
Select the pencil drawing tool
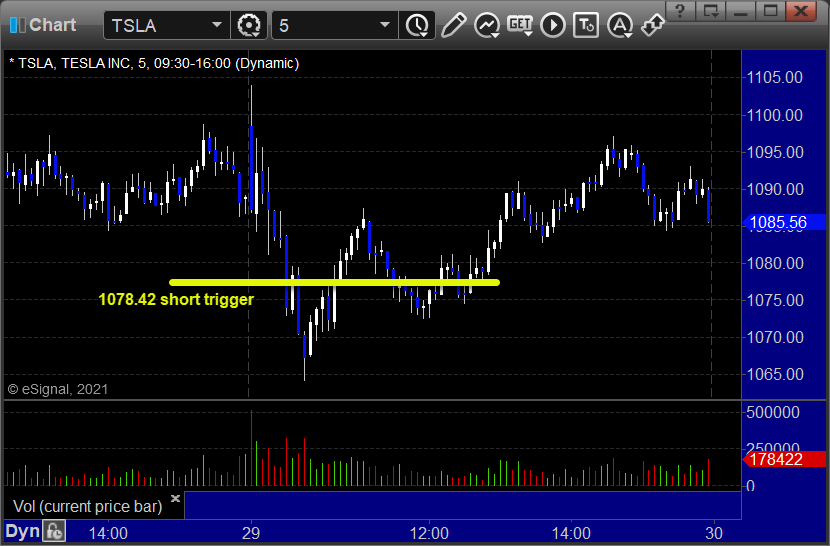[453, 25]
